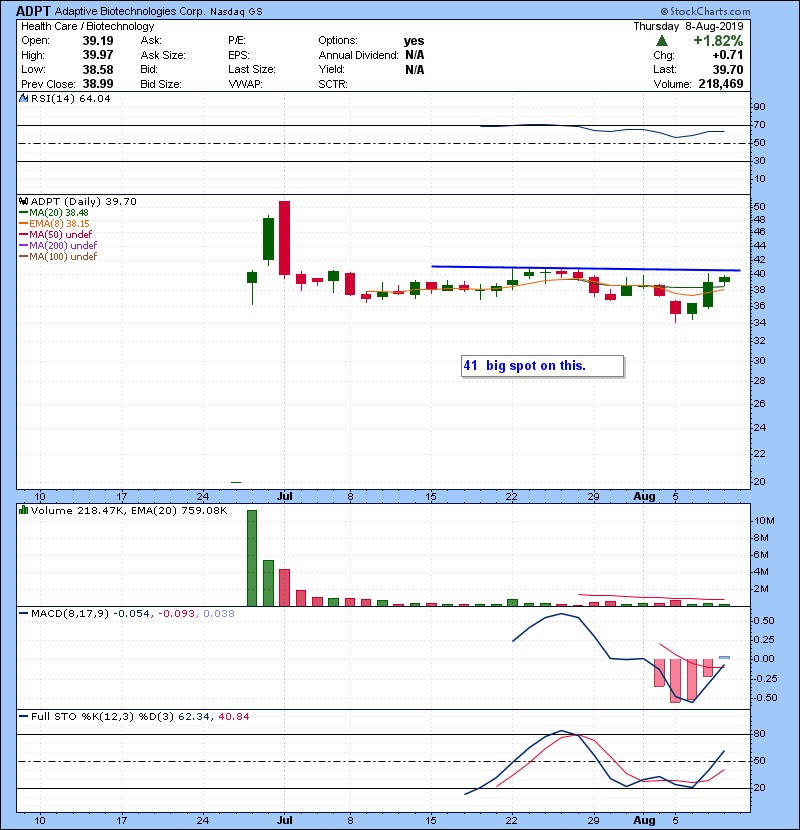This screenshot has width=800, height=830.
Task: Click the MA(200) undef legend entry
Action: pyautogui.click(x=58, y=245)
